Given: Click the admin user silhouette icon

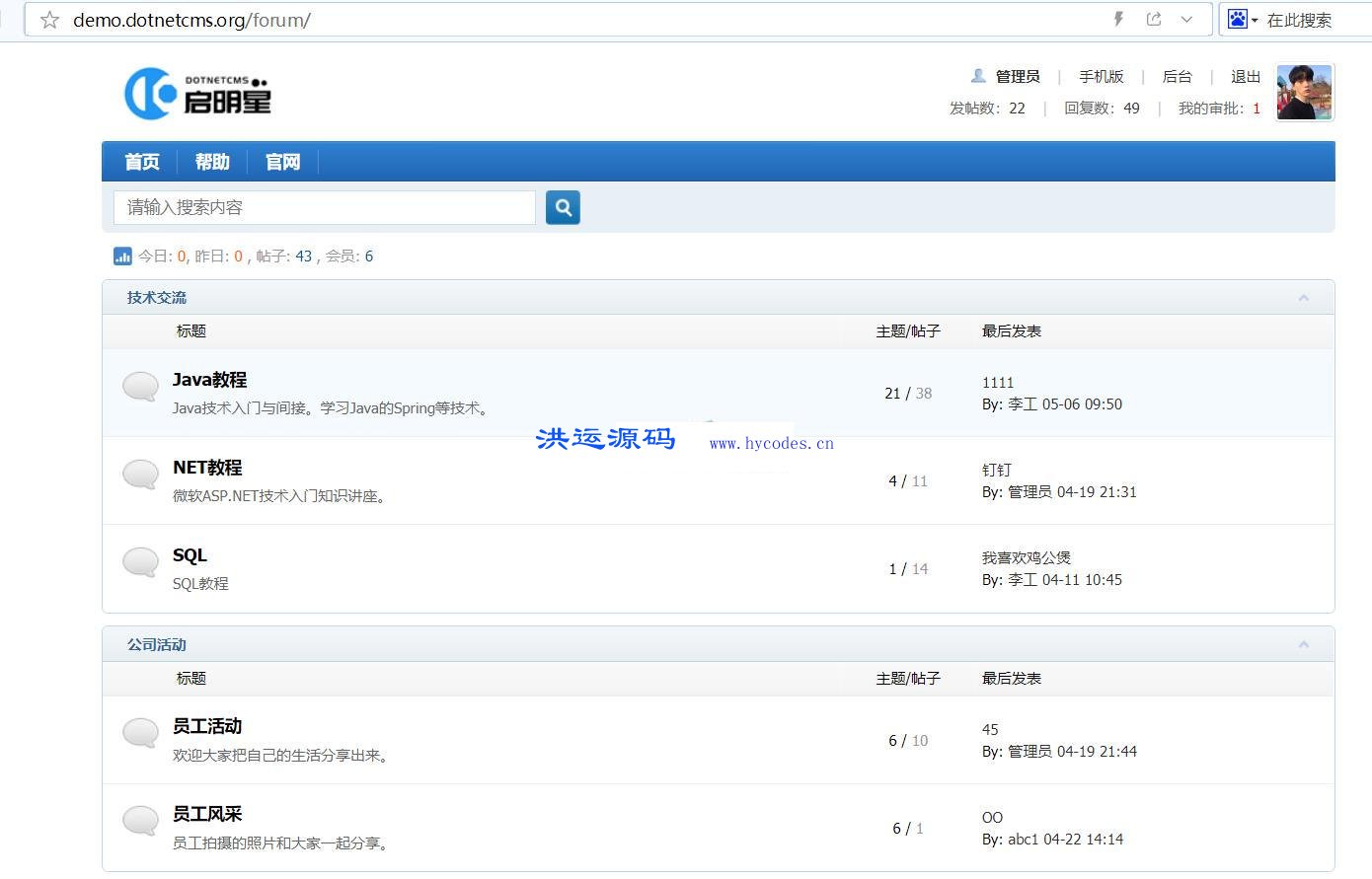Looking at the screenshot, I should (x=978, y=76).
